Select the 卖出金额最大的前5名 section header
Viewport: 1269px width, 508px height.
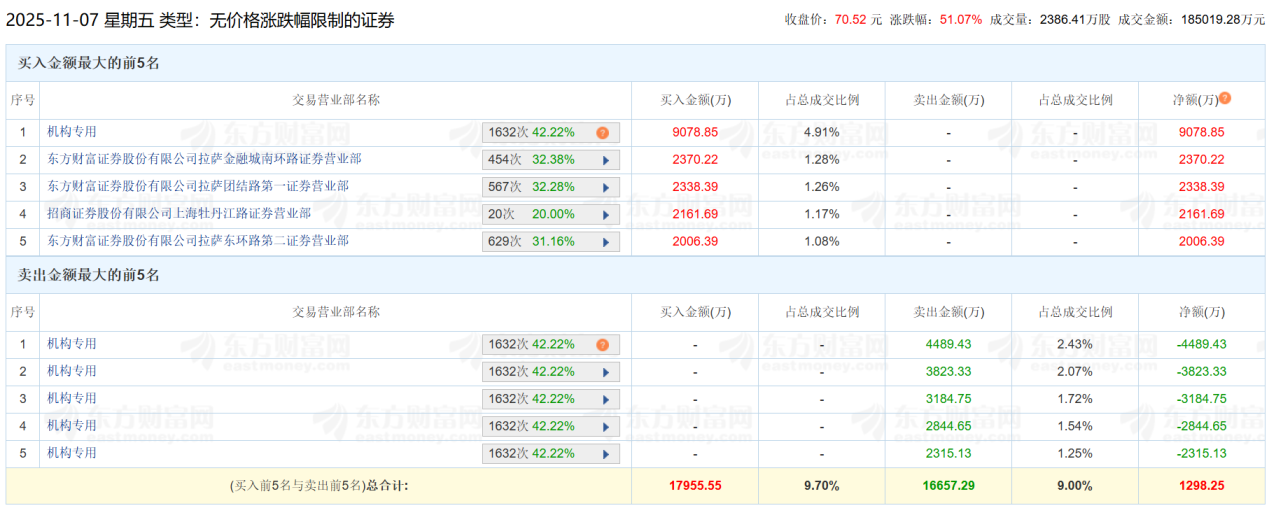pyautogui.click(x=89, y=275)
